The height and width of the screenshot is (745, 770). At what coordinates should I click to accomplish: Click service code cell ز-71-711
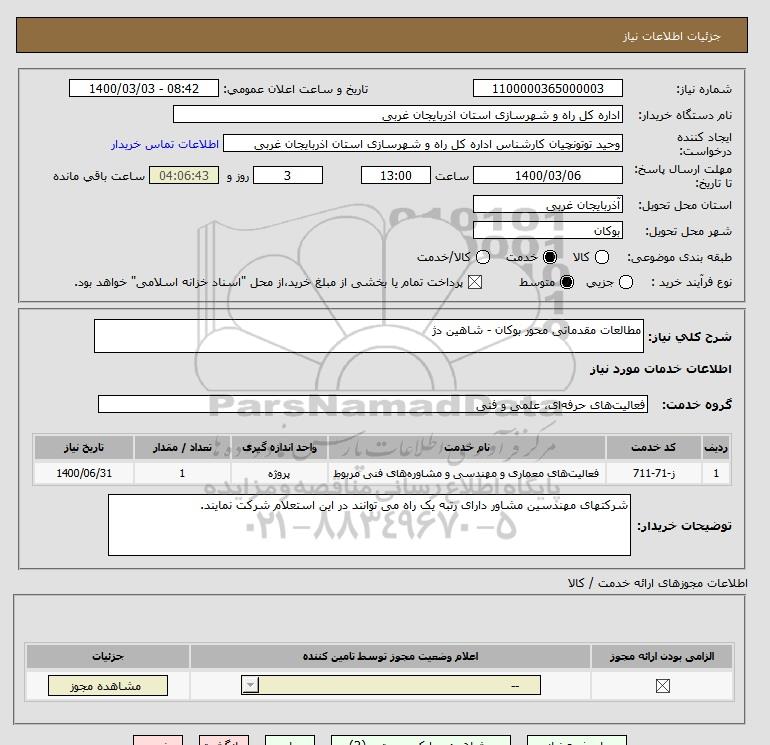pos(653,473)
